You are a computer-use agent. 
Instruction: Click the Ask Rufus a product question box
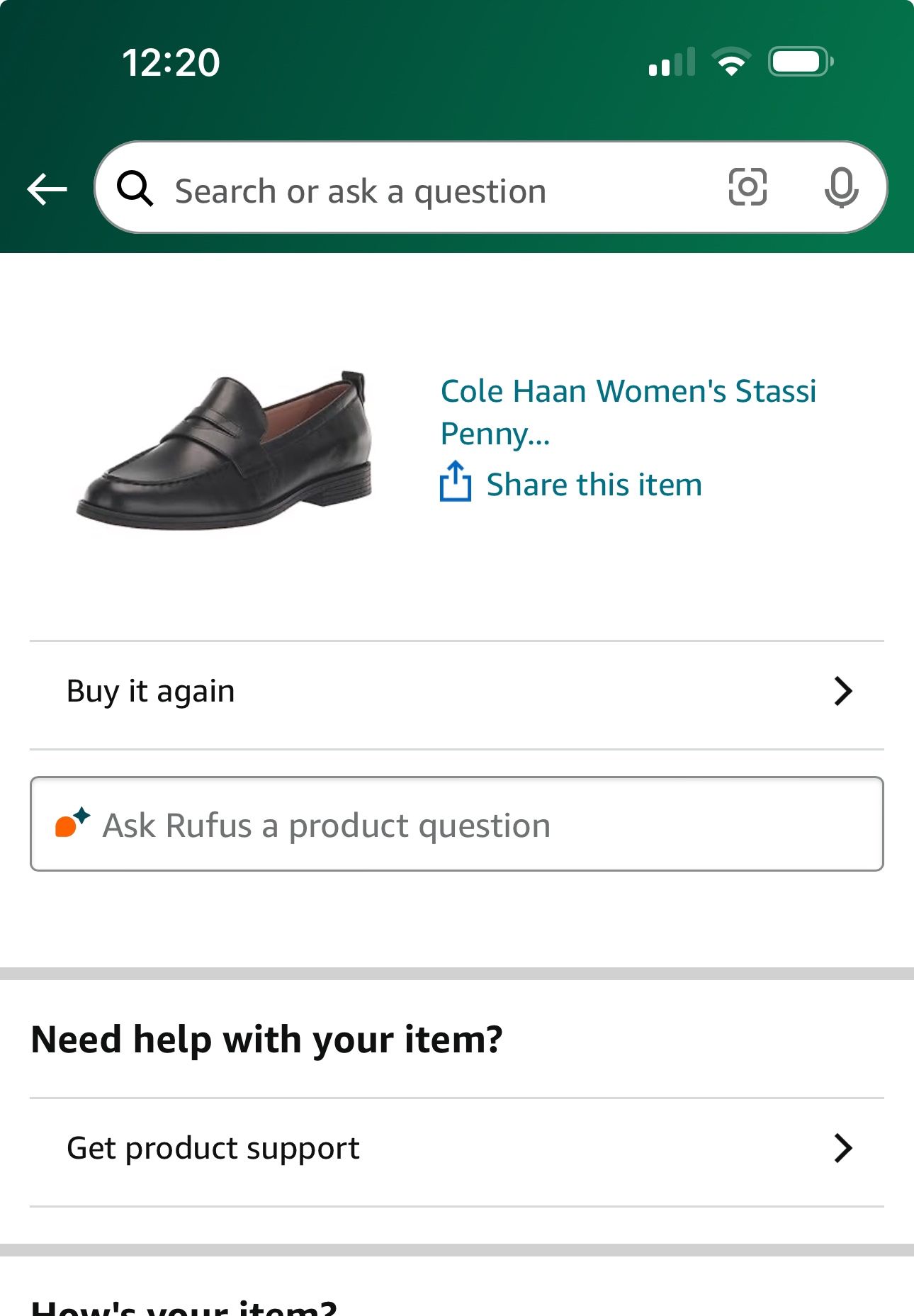pyautogui.click(x=456, y=825)
